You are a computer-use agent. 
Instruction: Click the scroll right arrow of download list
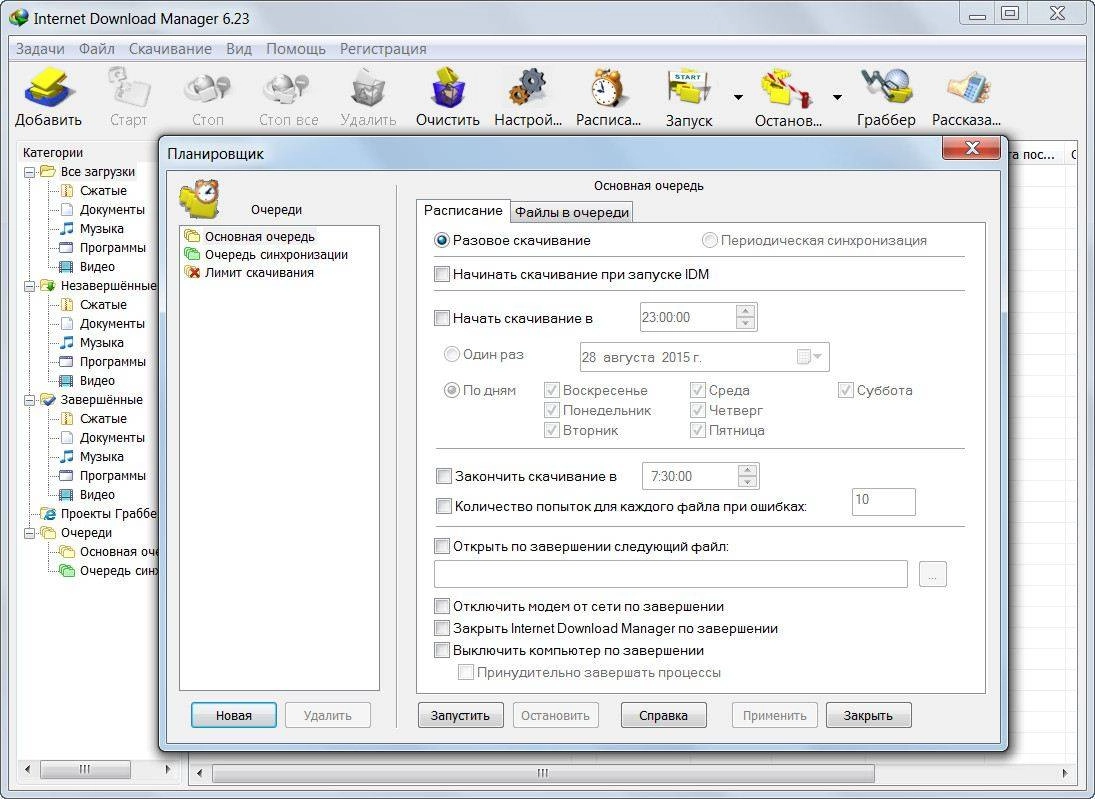[x=1064, y=773]
